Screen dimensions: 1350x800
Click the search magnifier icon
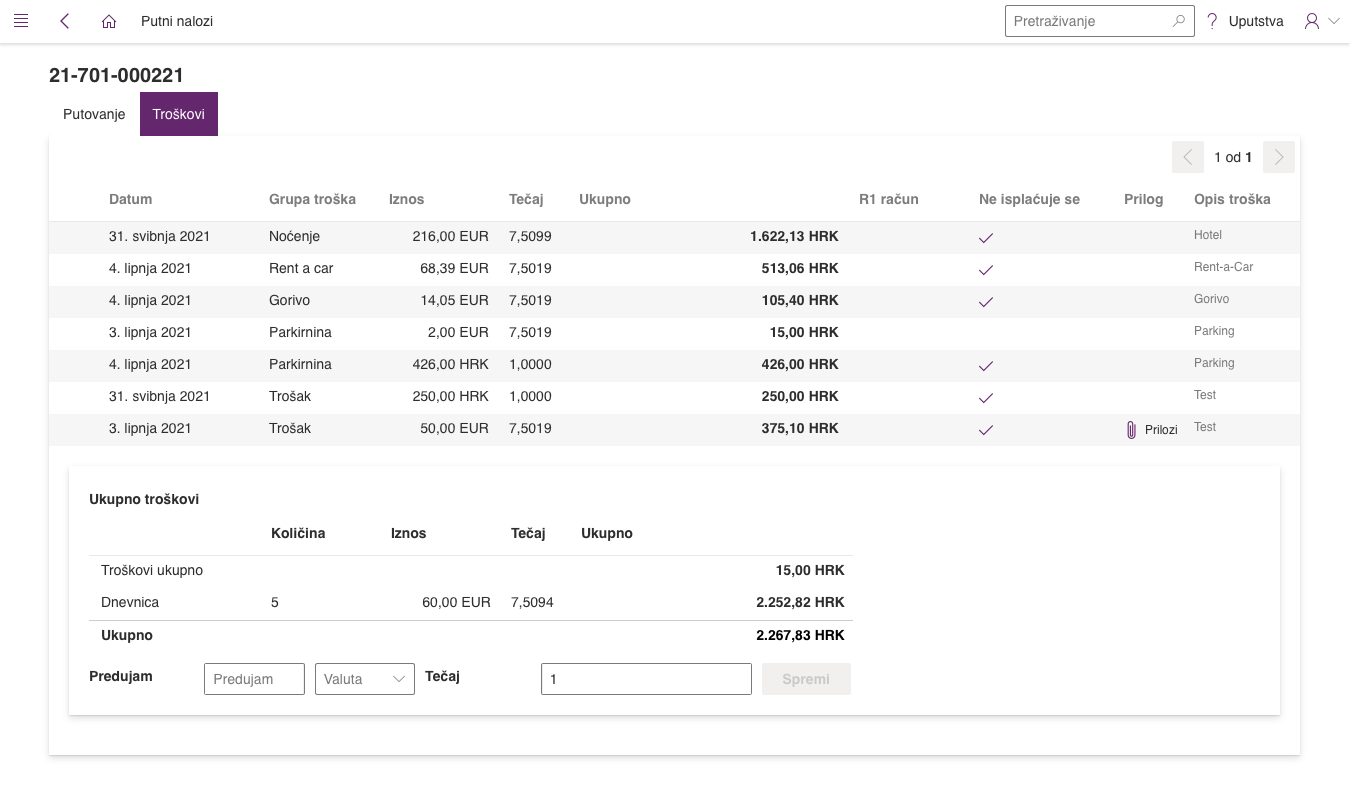coord(1179,21)
